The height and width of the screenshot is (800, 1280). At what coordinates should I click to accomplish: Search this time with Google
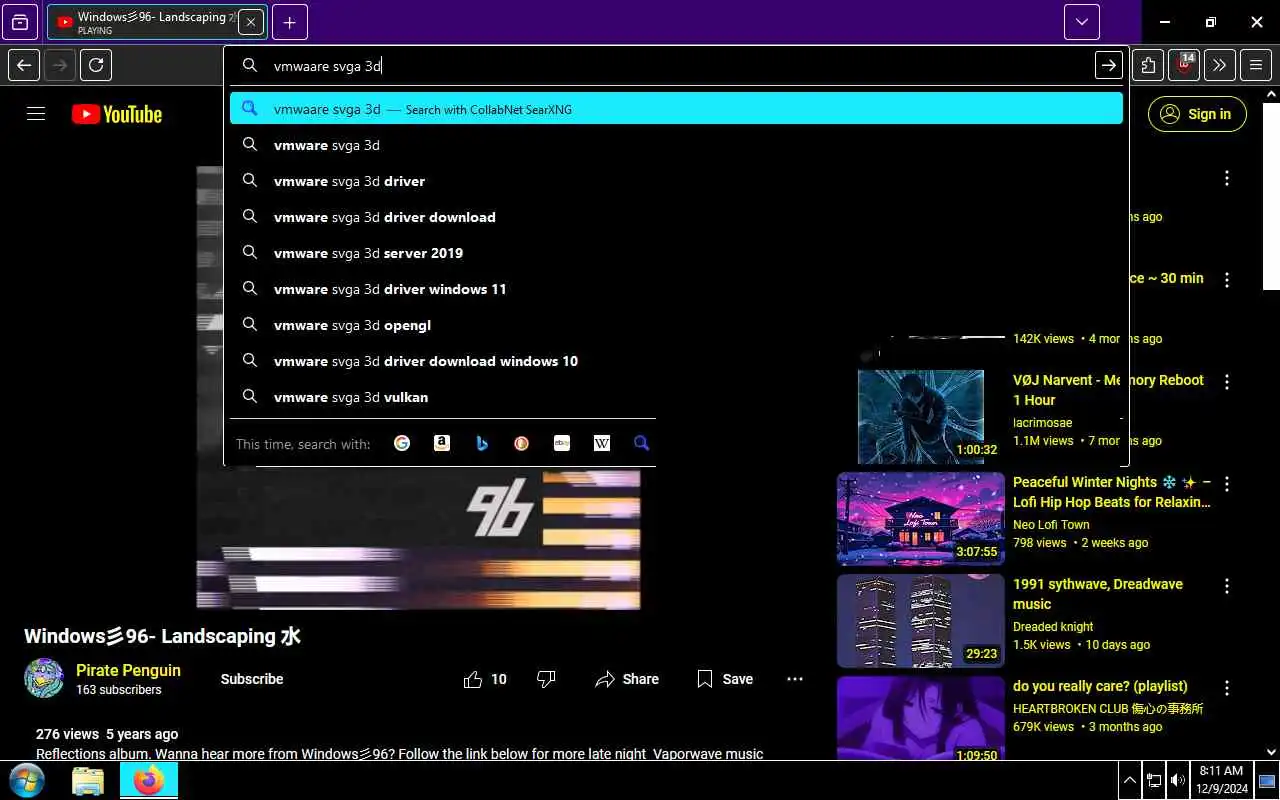[402, 443]
